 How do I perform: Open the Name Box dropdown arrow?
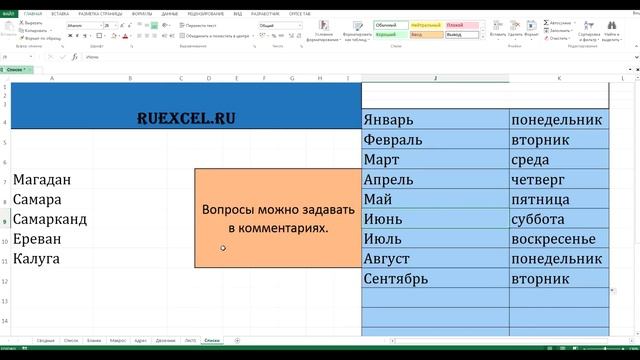pyautogui.click(x=31, y=57)
